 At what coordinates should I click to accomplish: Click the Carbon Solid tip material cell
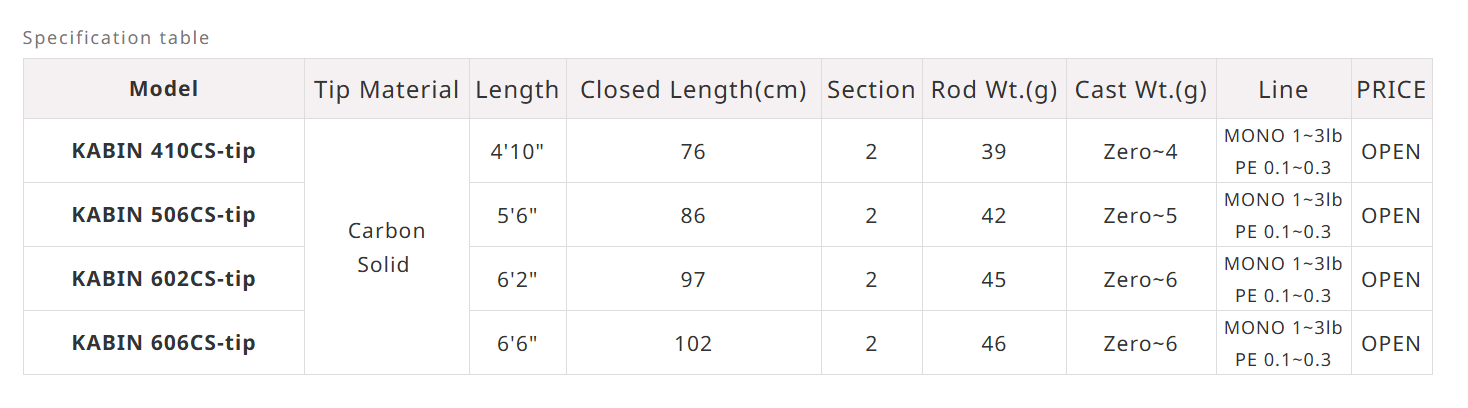(x=386, y=247)
